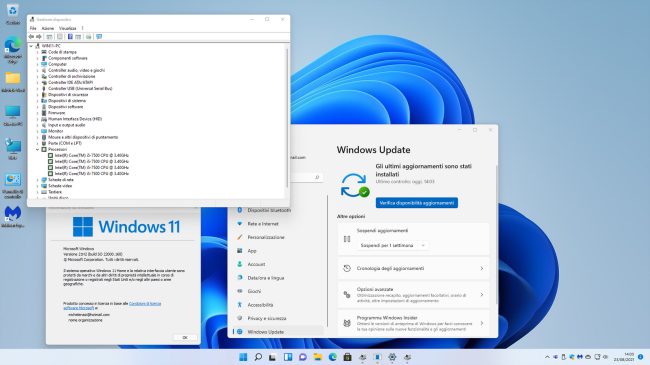Click Verifica disponibilità aggiornamenti button
The width and height of the screenshot is (650, 365).
(417, 203)
